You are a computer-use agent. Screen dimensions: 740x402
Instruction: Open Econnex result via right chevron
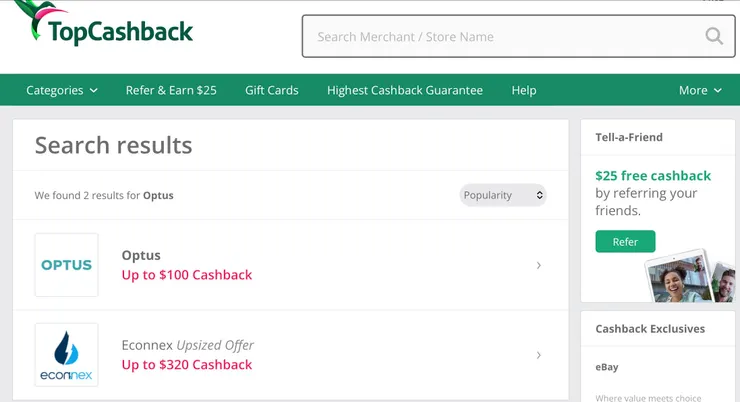coord(539,355)
